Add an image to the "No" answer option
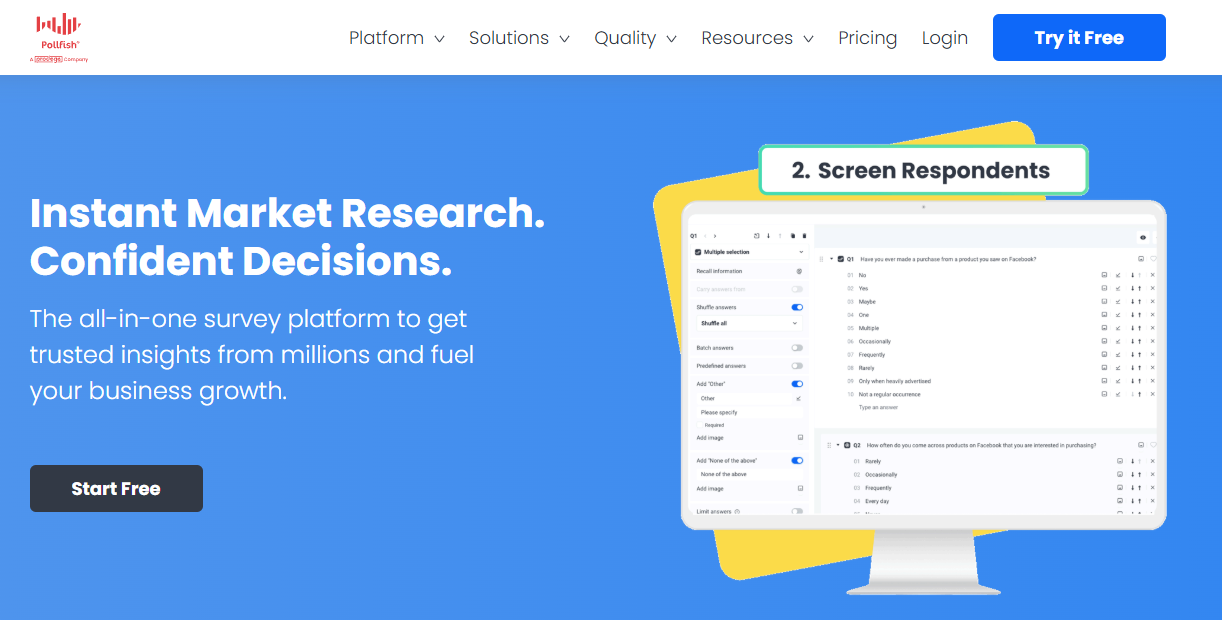The image size is (1222, 620). [x=1104, y=274]
